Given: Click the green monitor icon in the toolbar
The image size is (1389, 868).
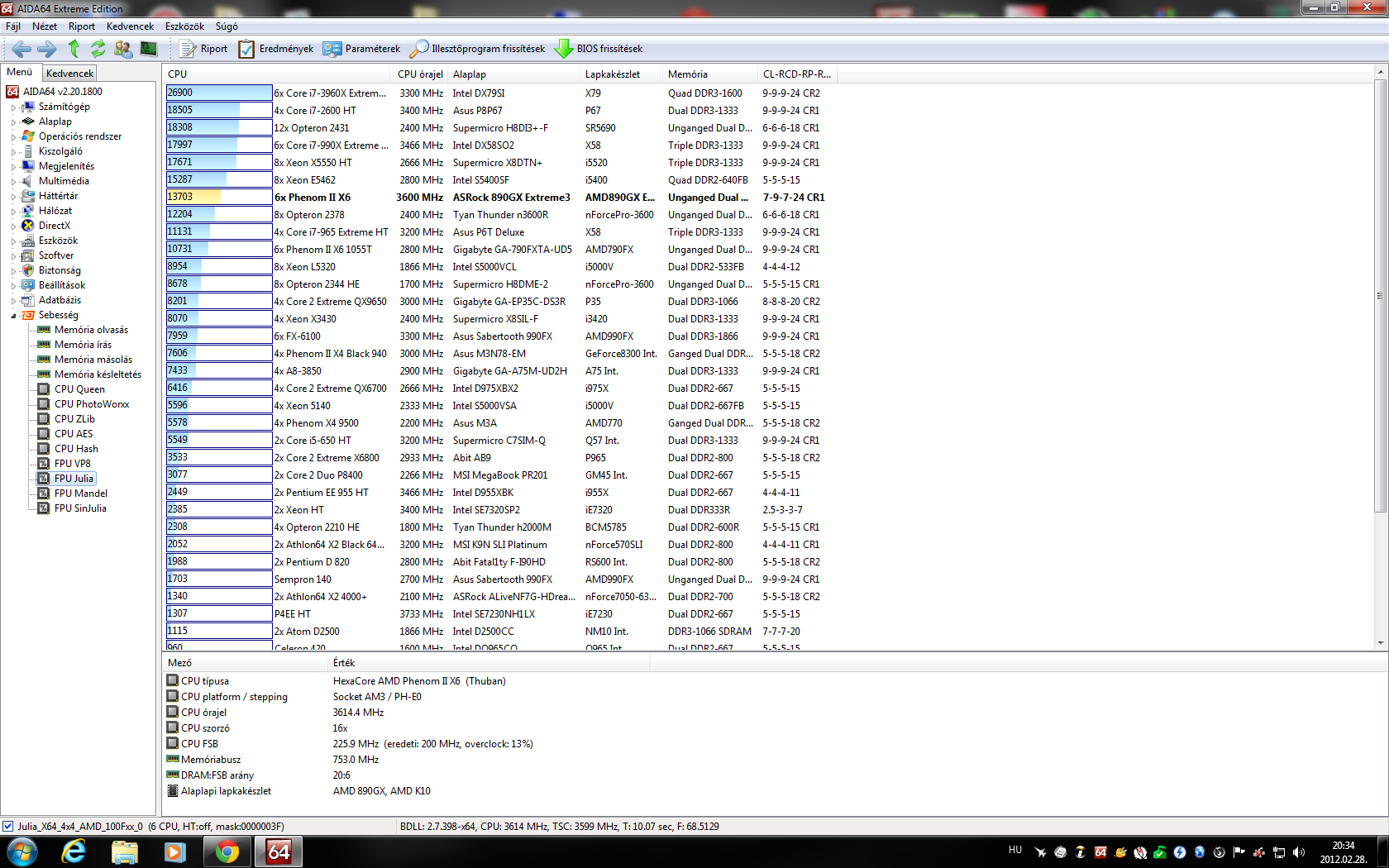Looking at the screenshot, I should point(149,49).
